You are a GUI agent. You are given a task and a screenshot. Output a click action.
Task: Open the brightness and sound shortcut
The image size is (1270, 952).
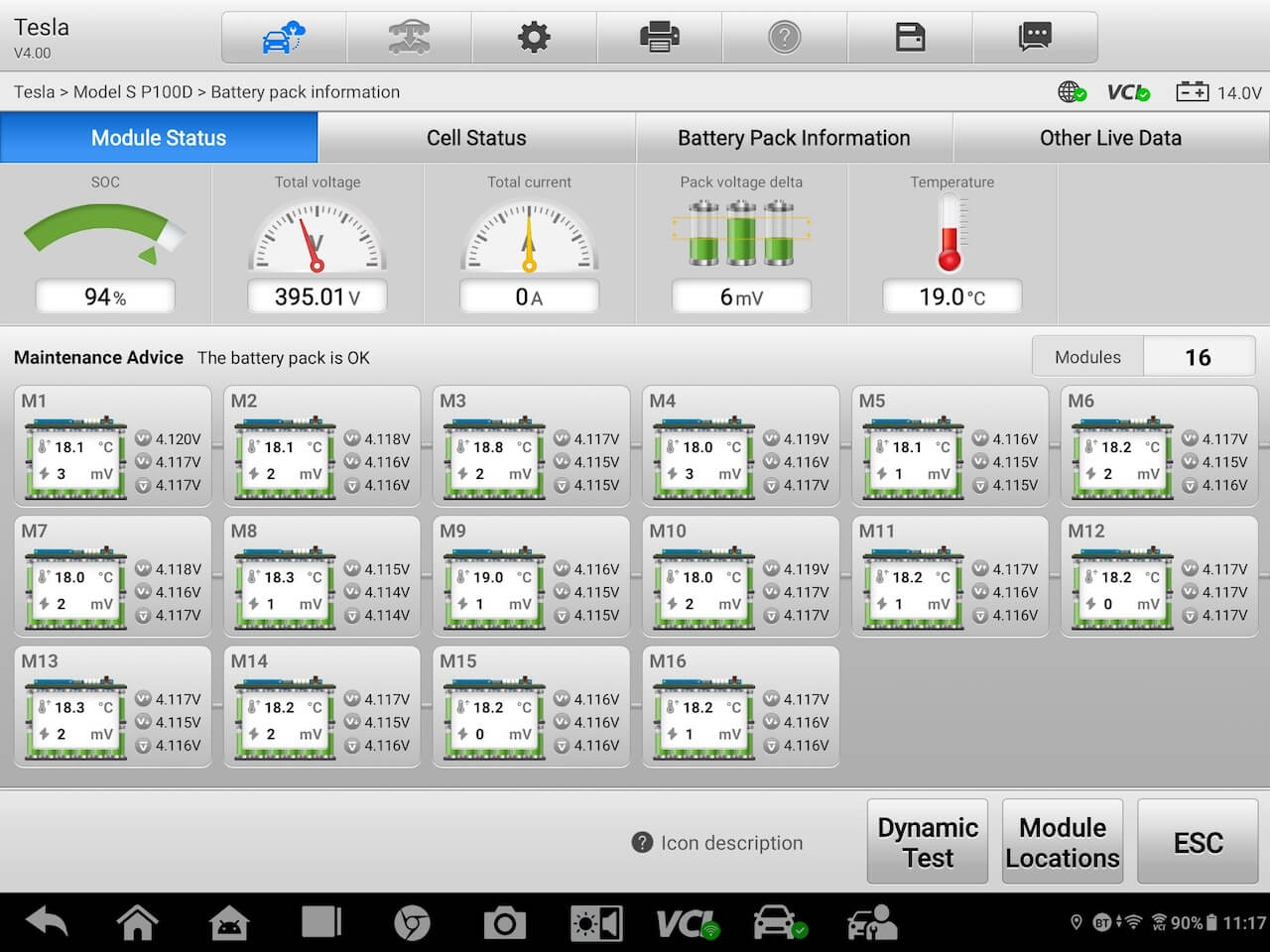click(x=596, y=923)
